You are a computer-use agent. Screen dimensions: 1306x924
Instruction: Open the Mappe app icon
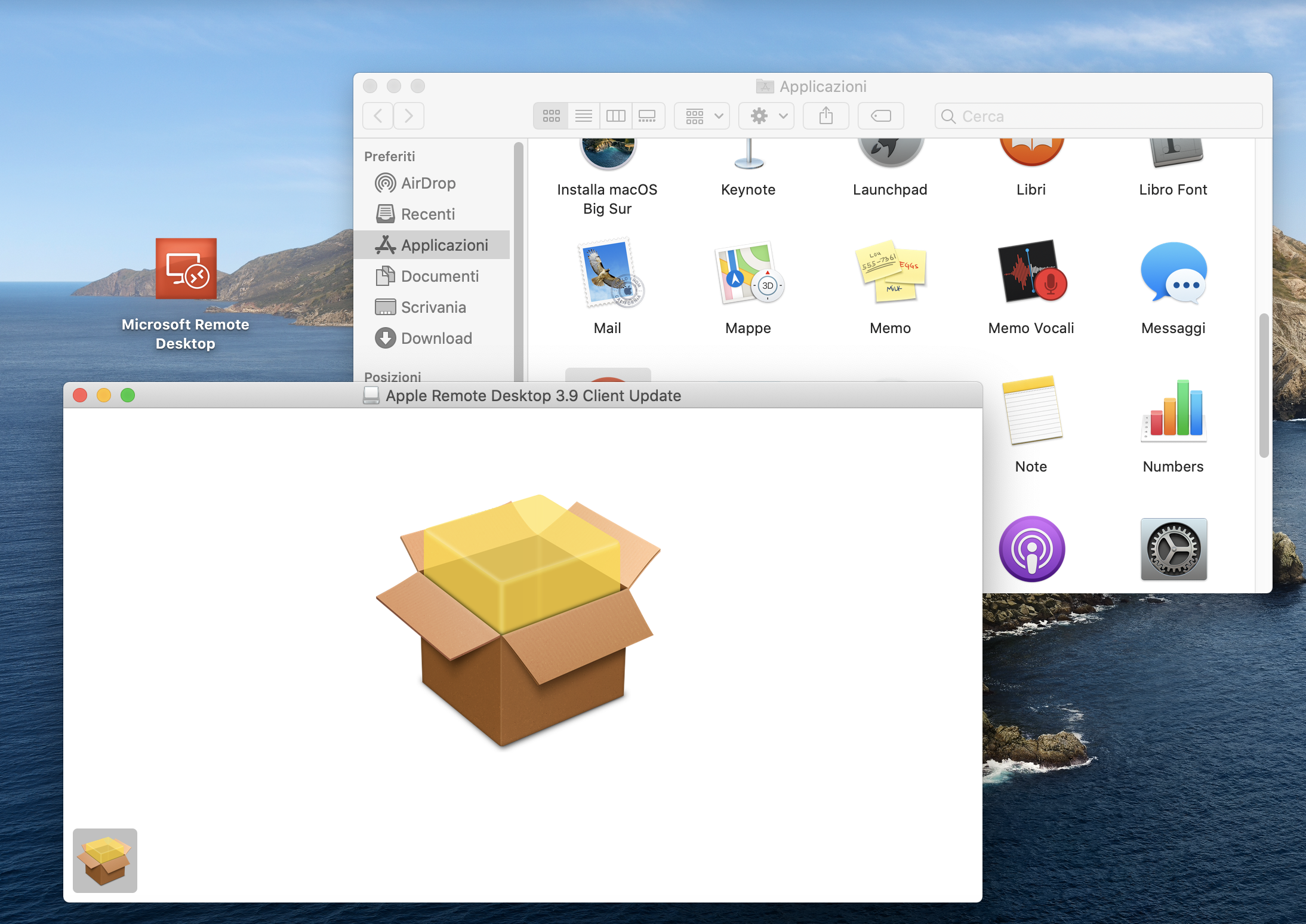748,274
